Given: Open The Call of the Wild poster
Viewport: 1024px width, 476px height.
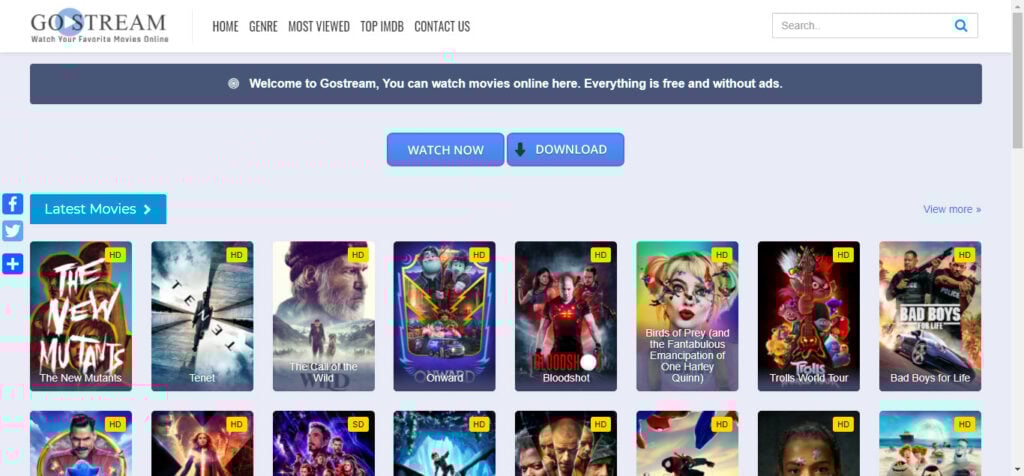Looking at the screenshot, I should (x=324, y=316).
